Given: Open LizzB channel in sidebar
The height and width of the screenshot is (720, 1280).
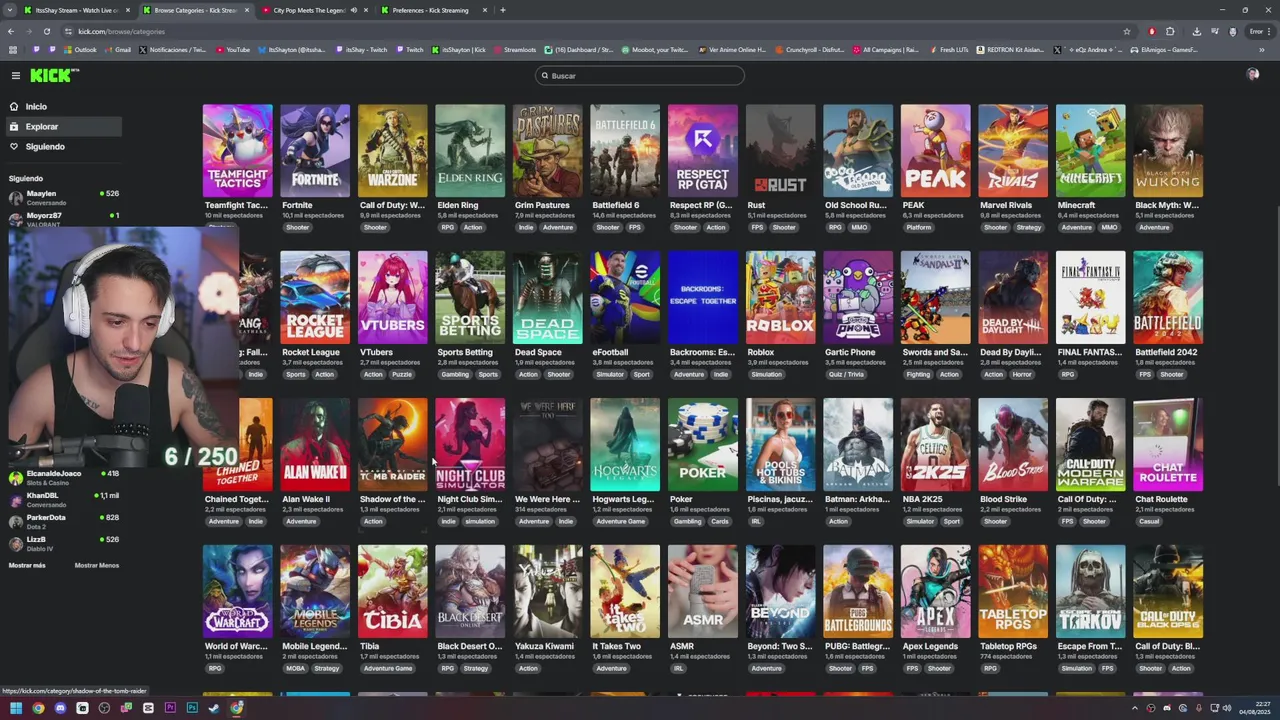Looking at the screenshot, I should [x=65, y=543].
